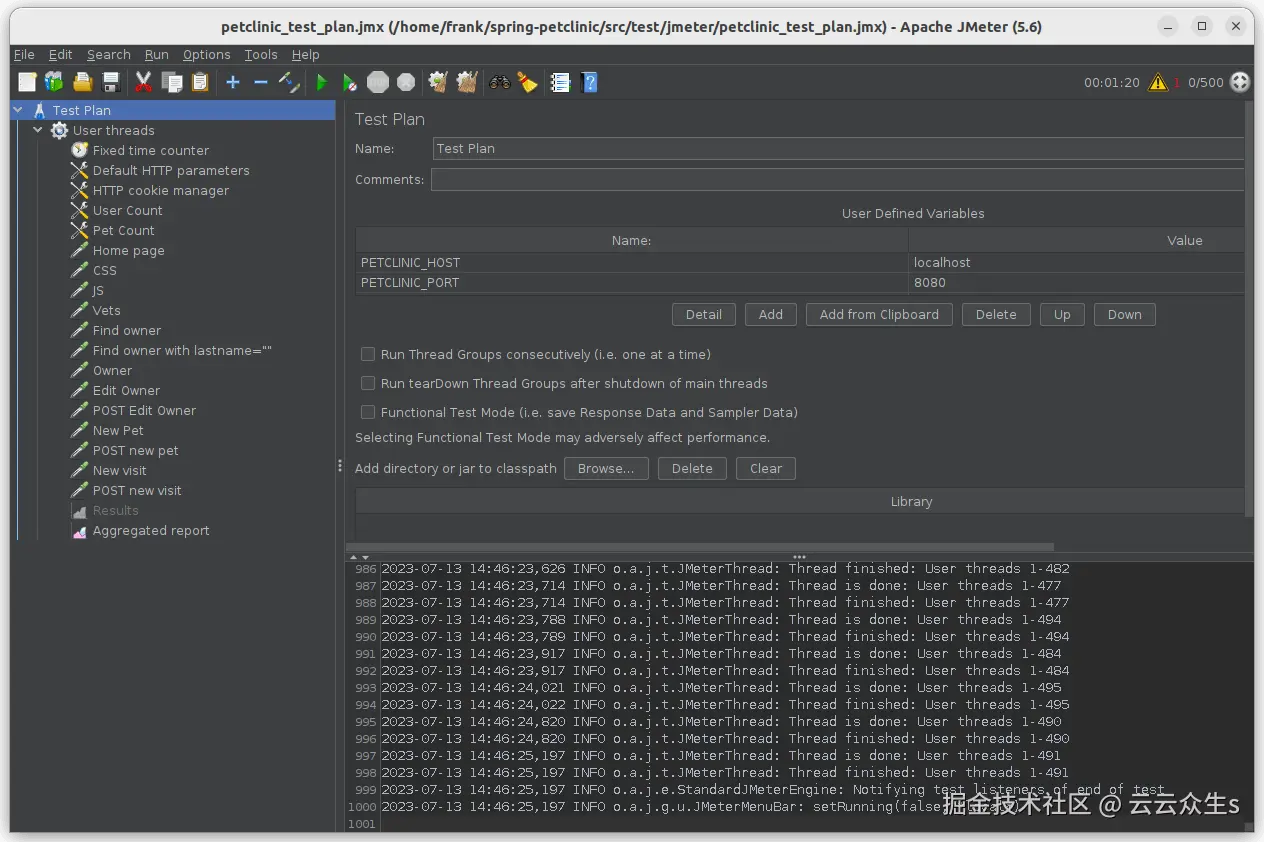Viewport: 1264px width, 842px height.
Task: Click the Add variable button
Action: point(771,314)
